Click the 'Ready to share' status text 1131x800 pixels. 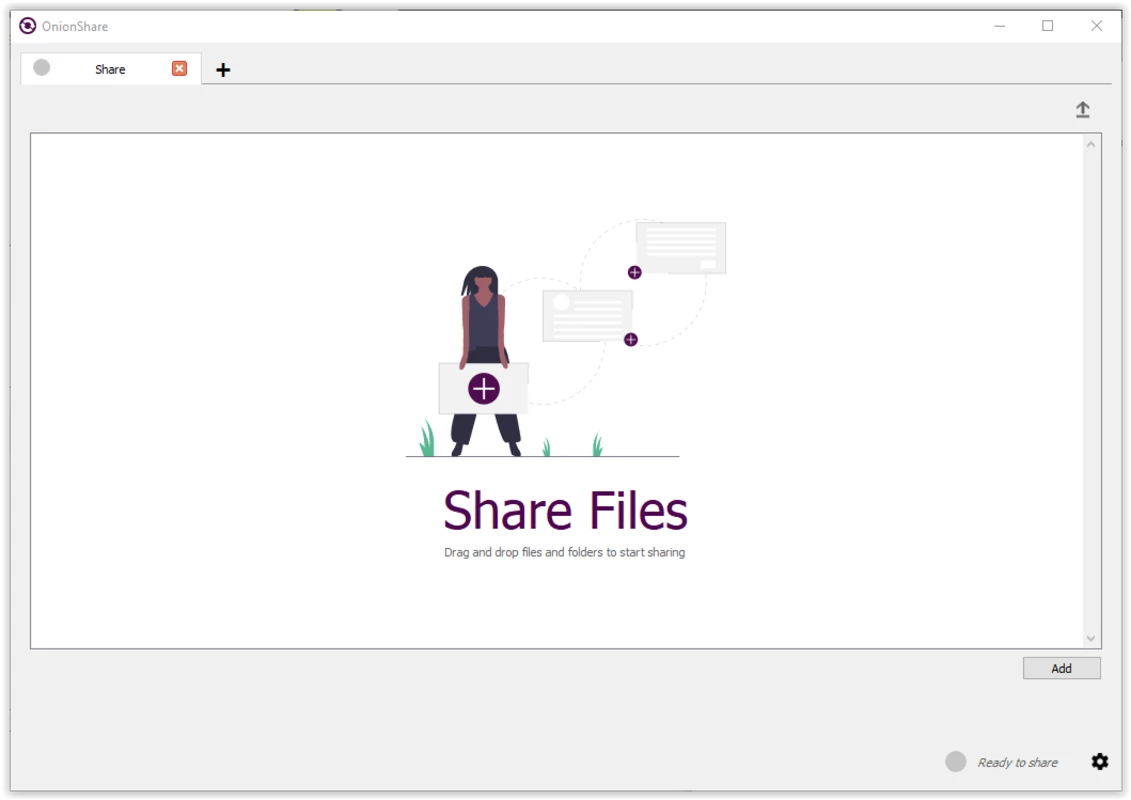pos(1017,762)
